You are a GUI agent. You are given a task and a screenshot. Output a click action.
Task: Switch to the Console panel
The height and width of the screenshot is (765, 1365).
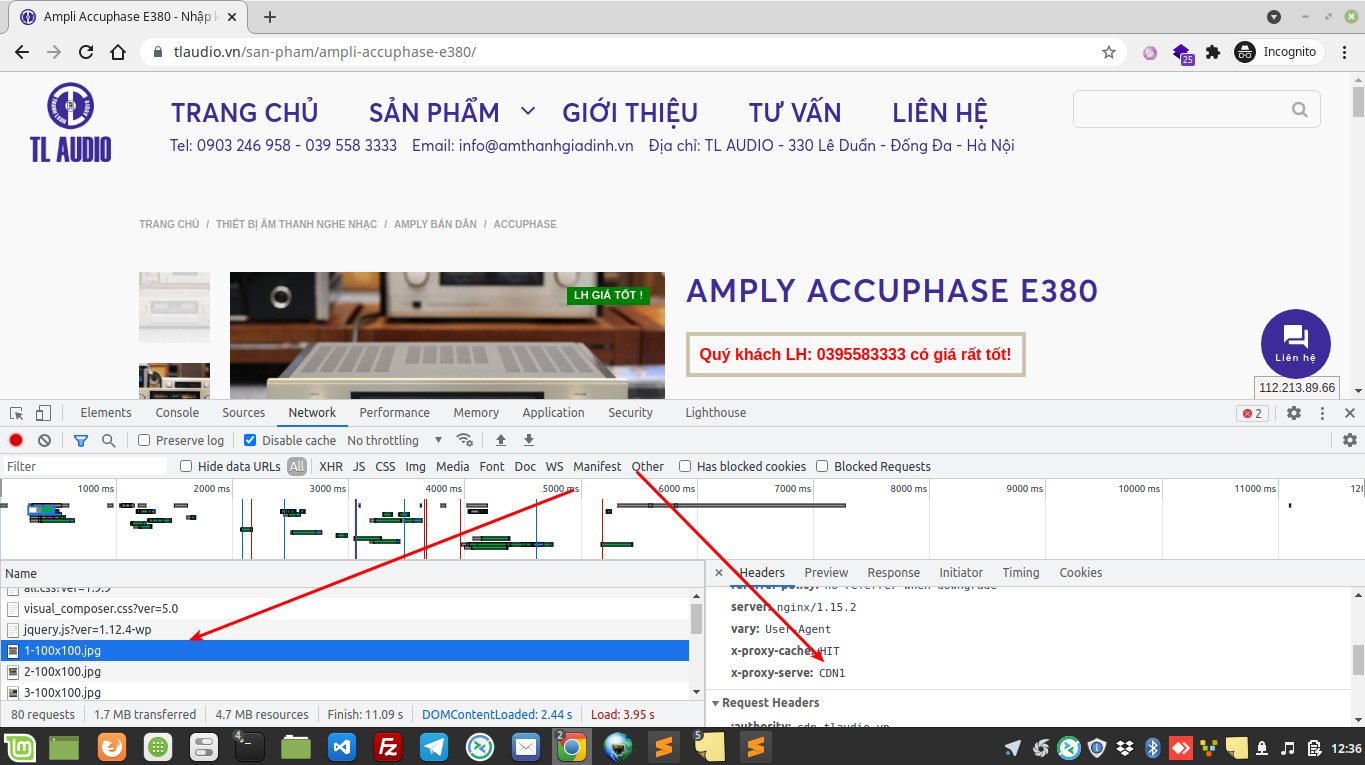tap(177, 413)
